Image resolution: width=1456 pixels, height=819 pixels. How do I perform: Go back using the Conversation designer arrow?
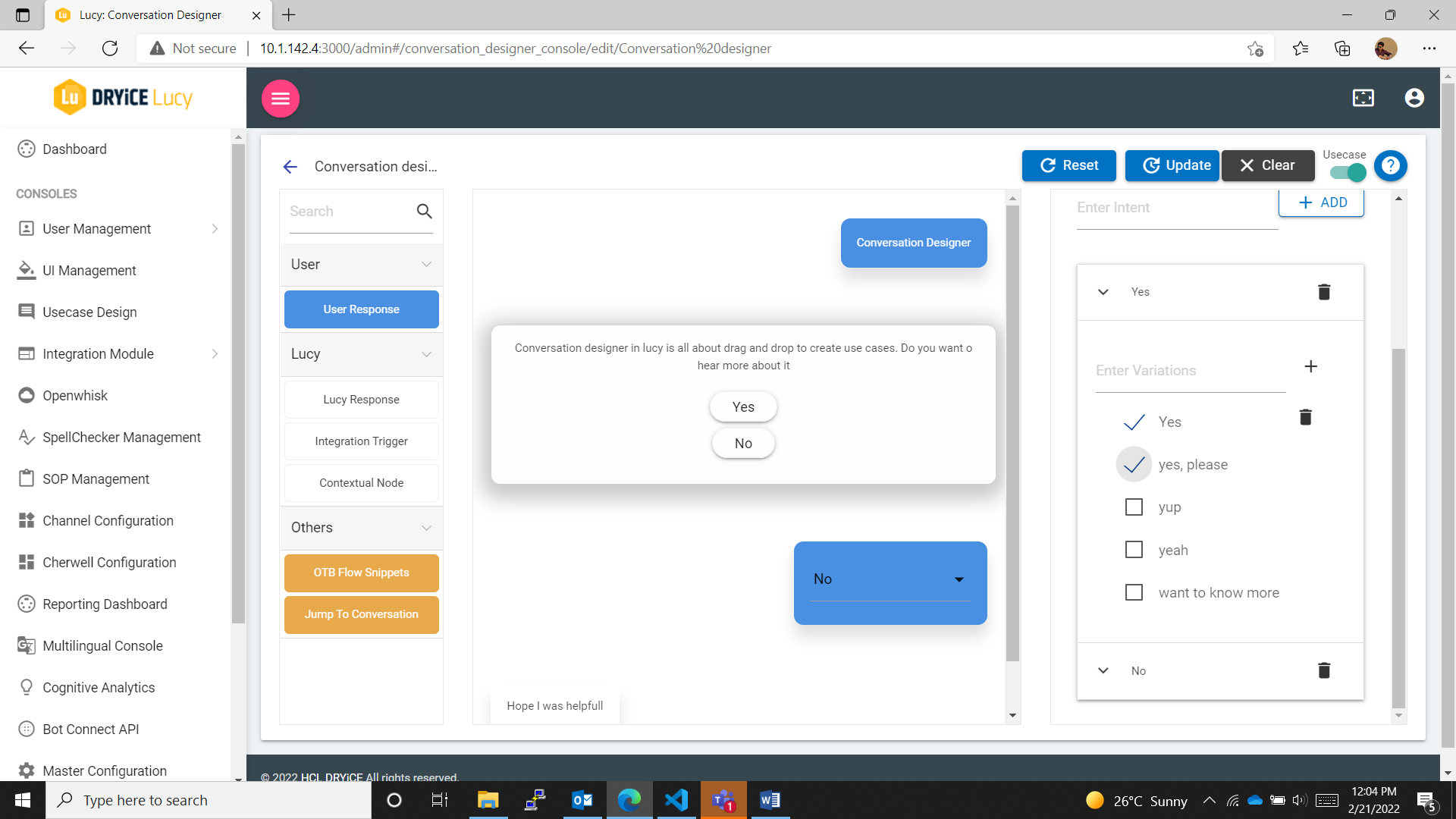pyautogui.click(x=290, y=167)
